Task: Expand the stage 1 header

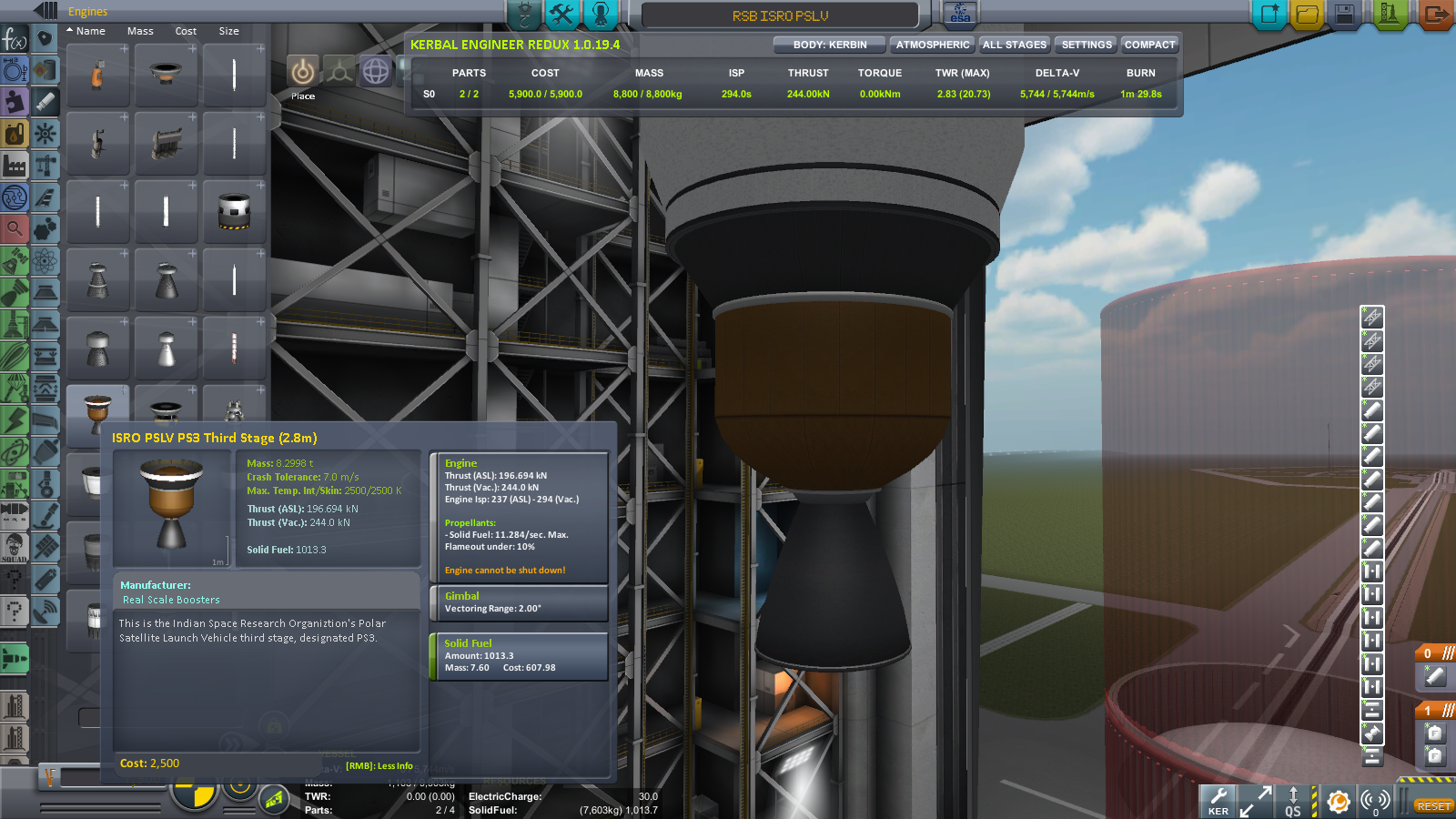Action: point(1435,710)
